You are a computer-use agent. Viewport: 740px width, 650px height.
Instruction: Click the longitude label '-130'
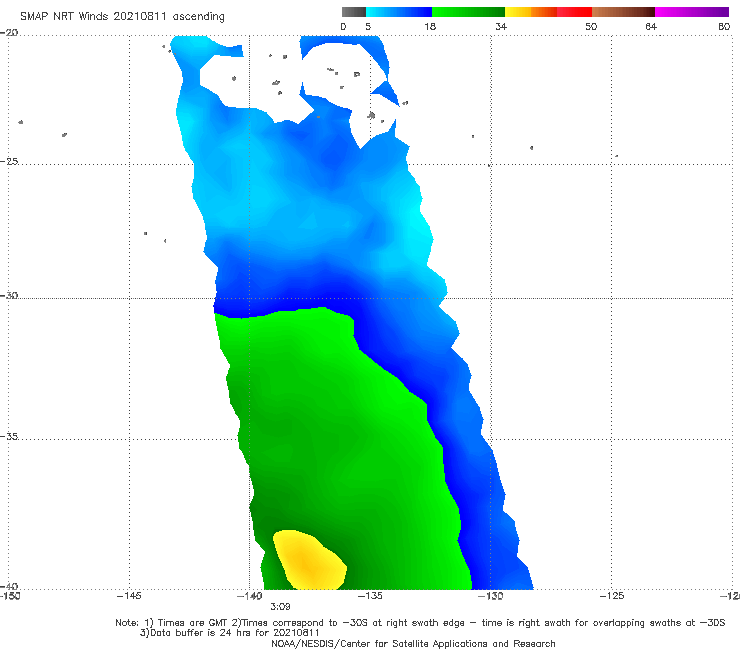(x=491, y=596)
